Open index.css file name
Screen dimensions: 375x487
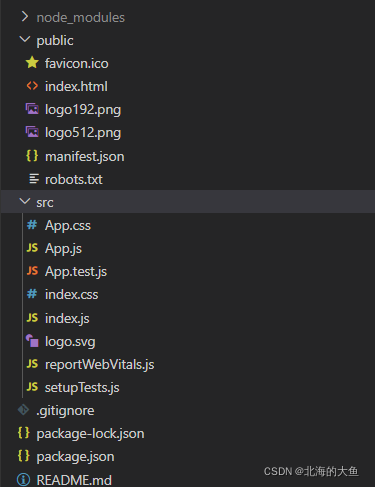[72, 295]
